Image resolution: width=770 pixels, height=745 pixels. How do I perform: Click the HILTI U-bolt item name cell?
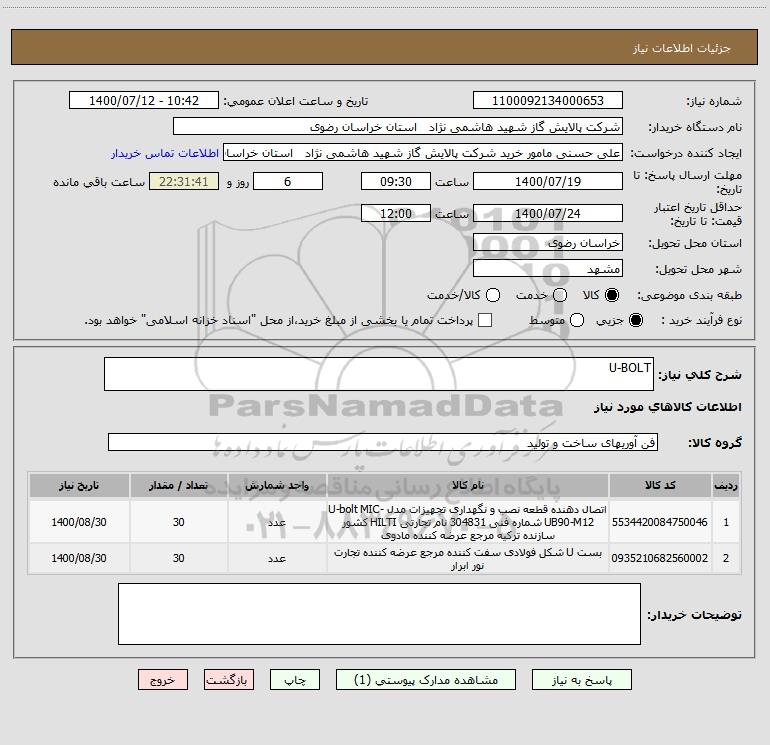tap(468, 522)
